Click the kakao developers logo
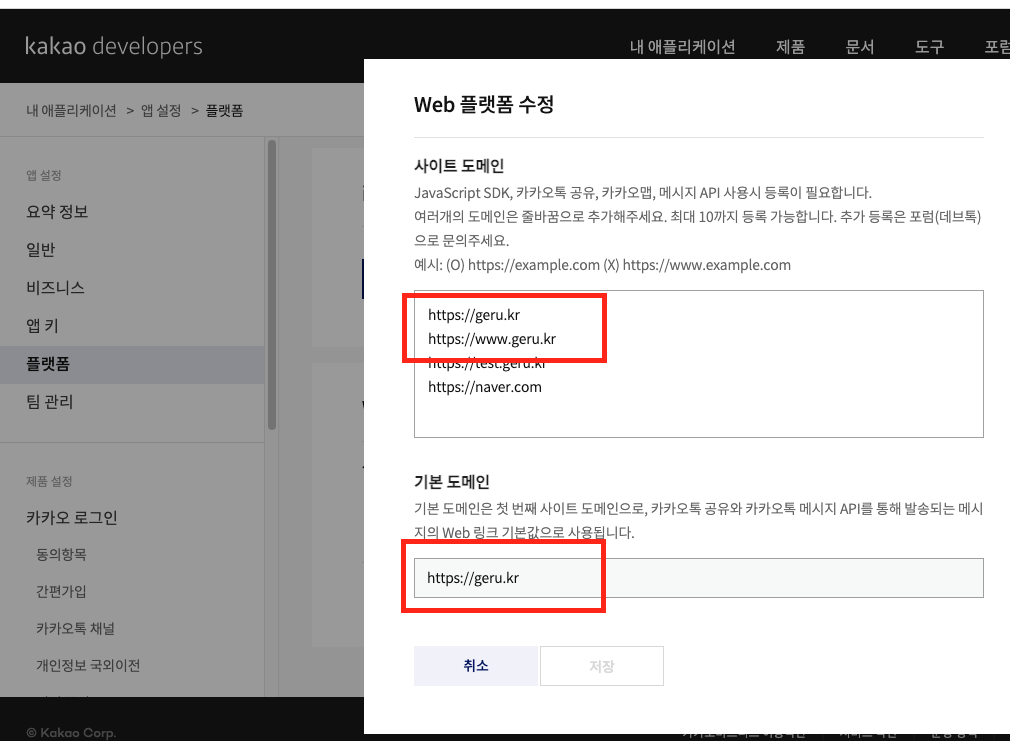This screenshot has height=741, width=1010. click(113, 46)
